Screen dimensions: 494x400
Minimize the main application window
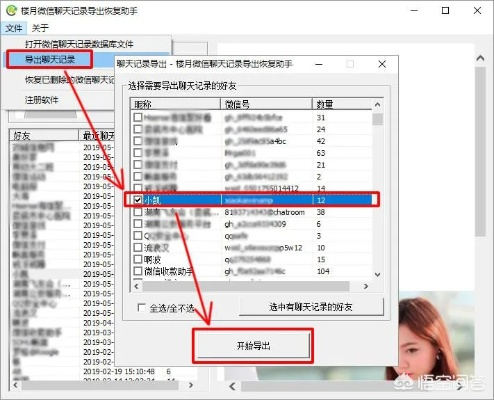[x=414, y=11]
